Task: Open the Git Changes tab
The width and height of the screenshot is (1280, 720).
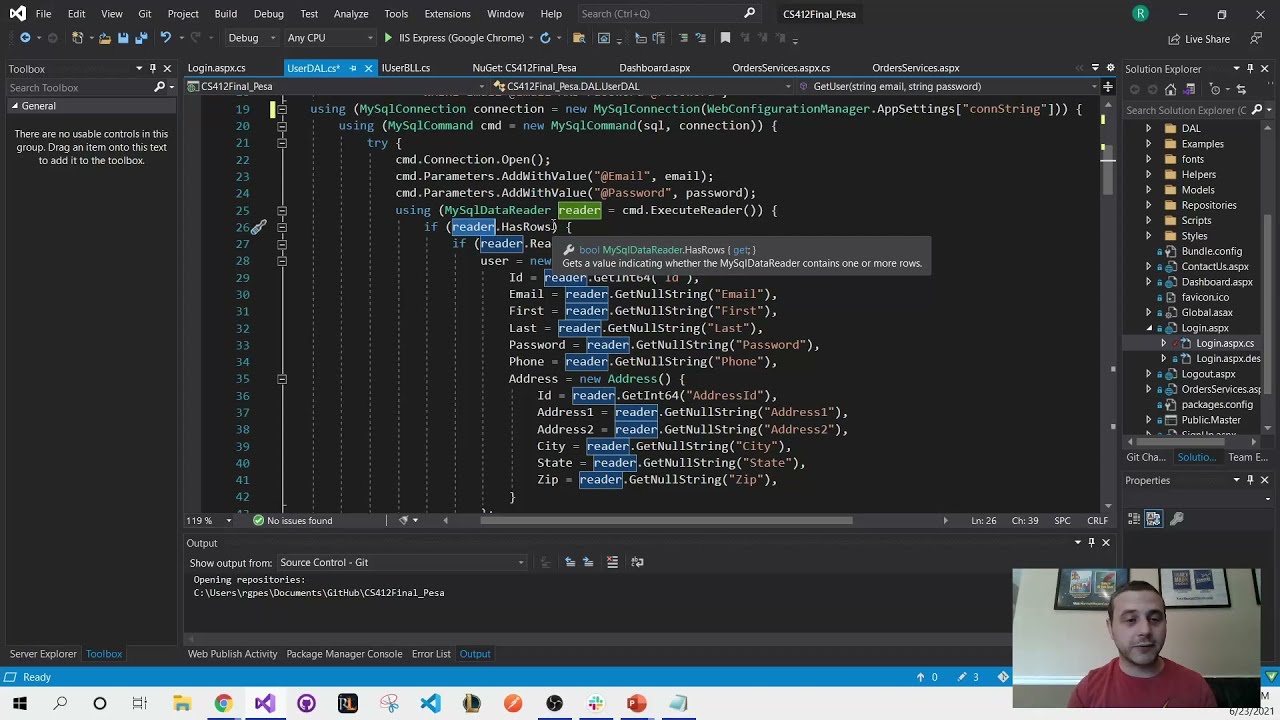Action: (x=1146, y=457)
